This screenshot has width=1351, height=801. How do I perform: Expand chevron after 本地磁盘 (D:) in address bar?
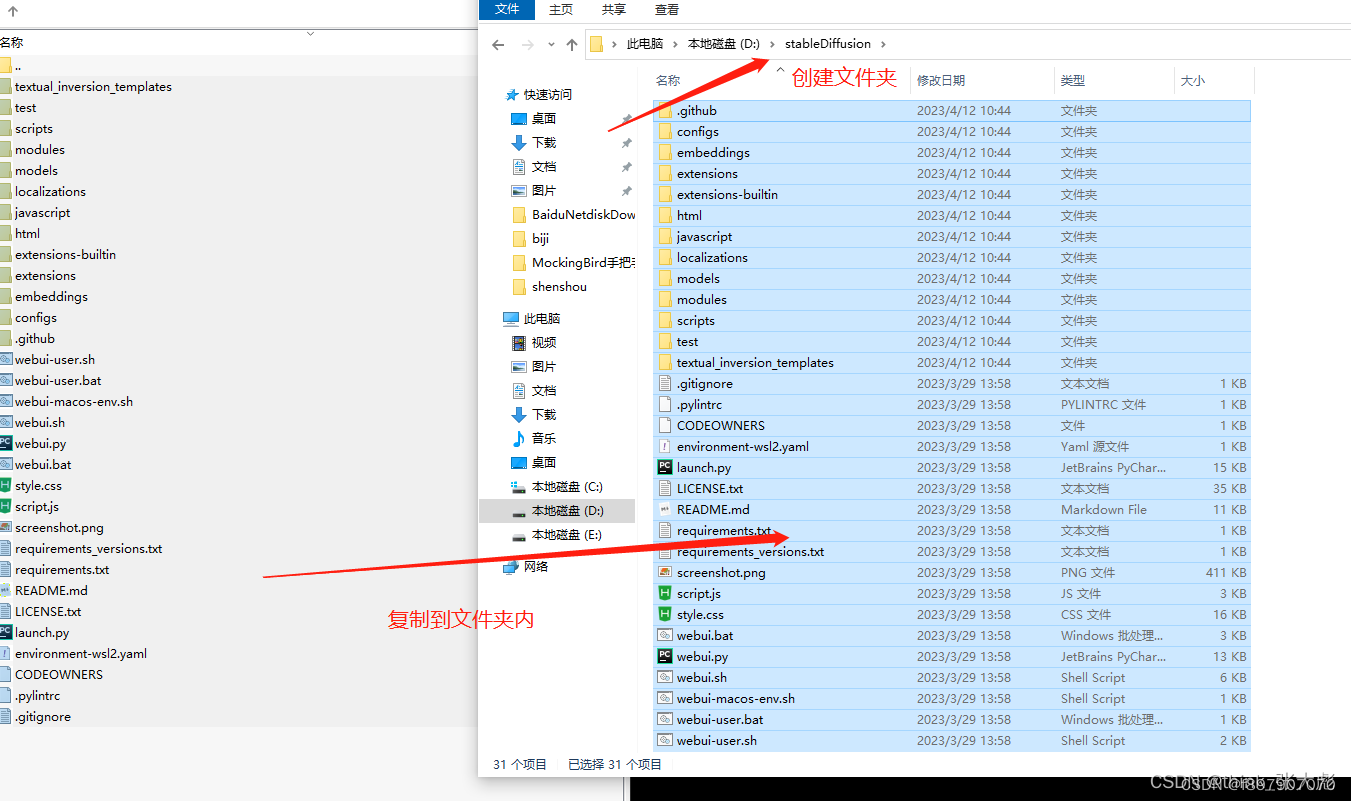(772, 44)
